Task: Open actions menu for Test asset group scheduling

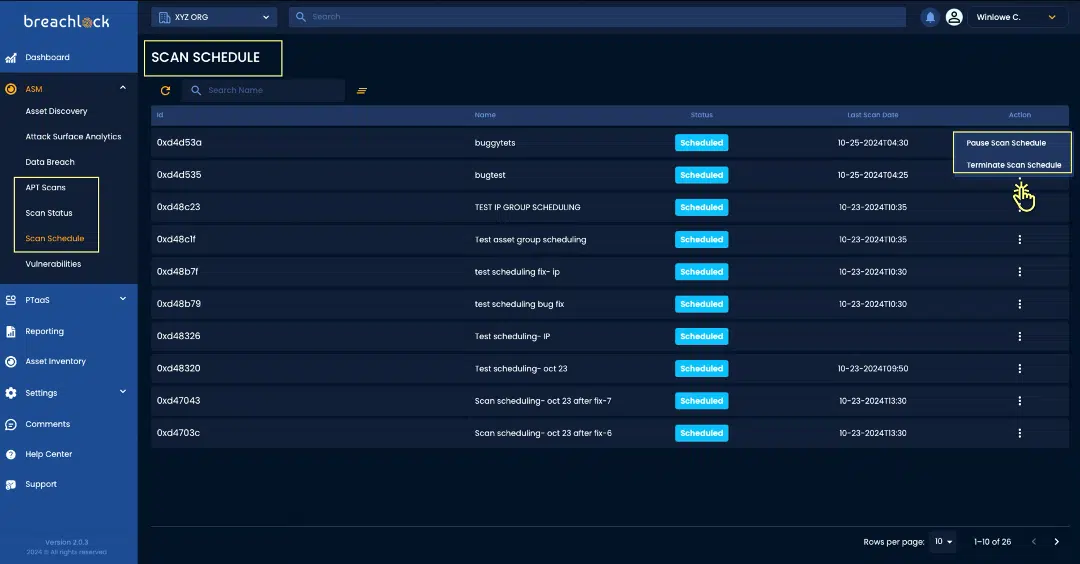Action: (x=1020, y=240)
